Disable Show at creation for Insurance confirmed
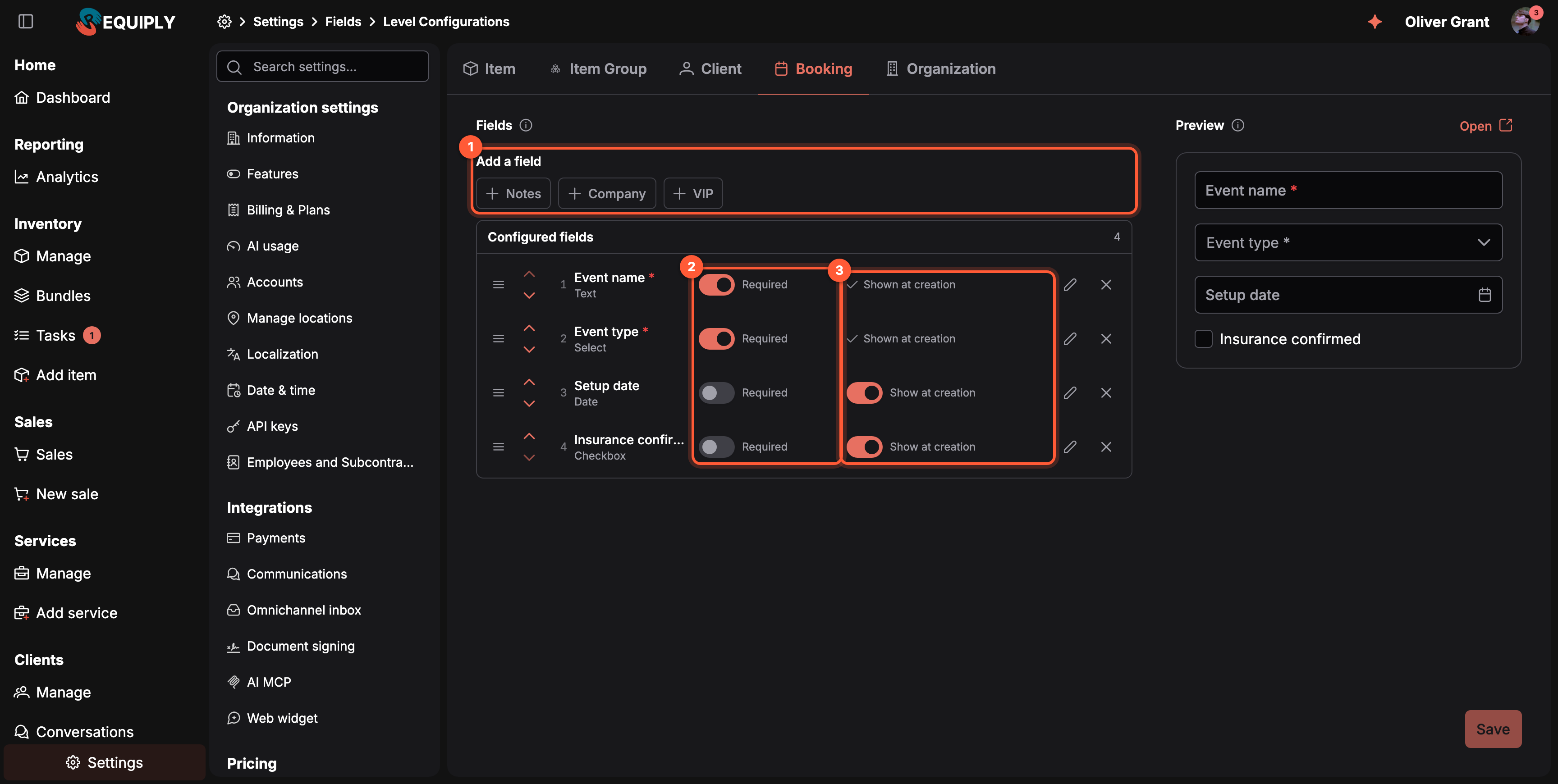 [x=864, y=447]
